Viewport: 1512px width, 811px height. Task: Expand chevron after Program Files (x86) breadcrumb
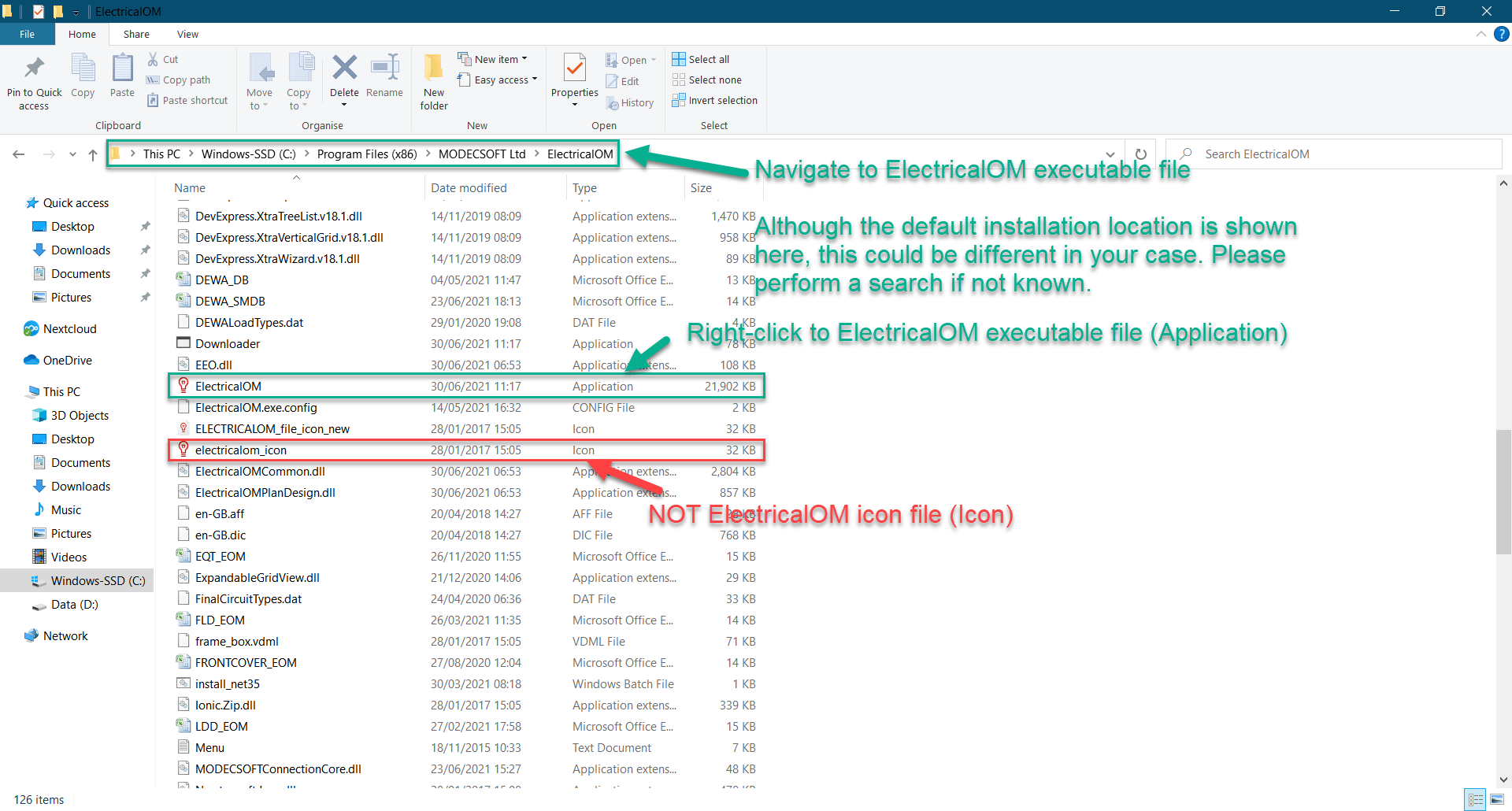point(428,154)
